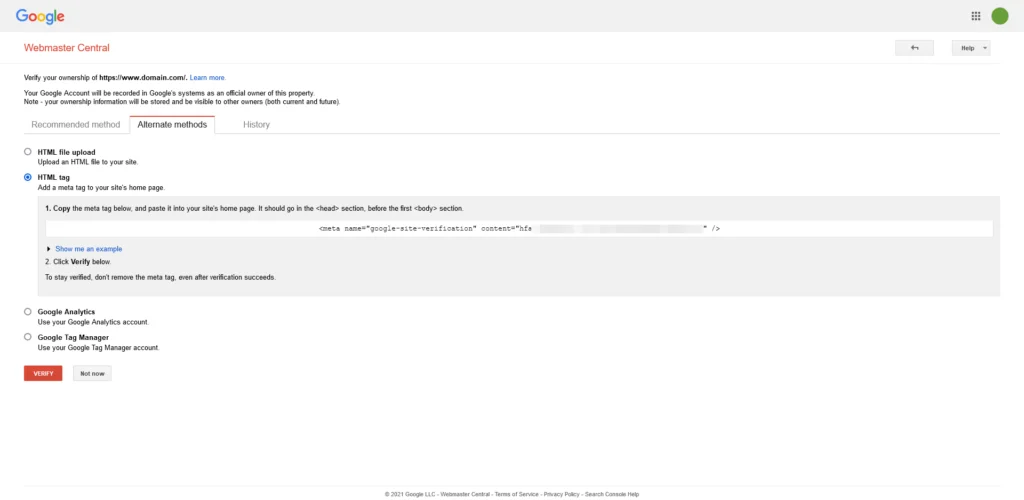Open the green account avatar

pos(1000,16)
